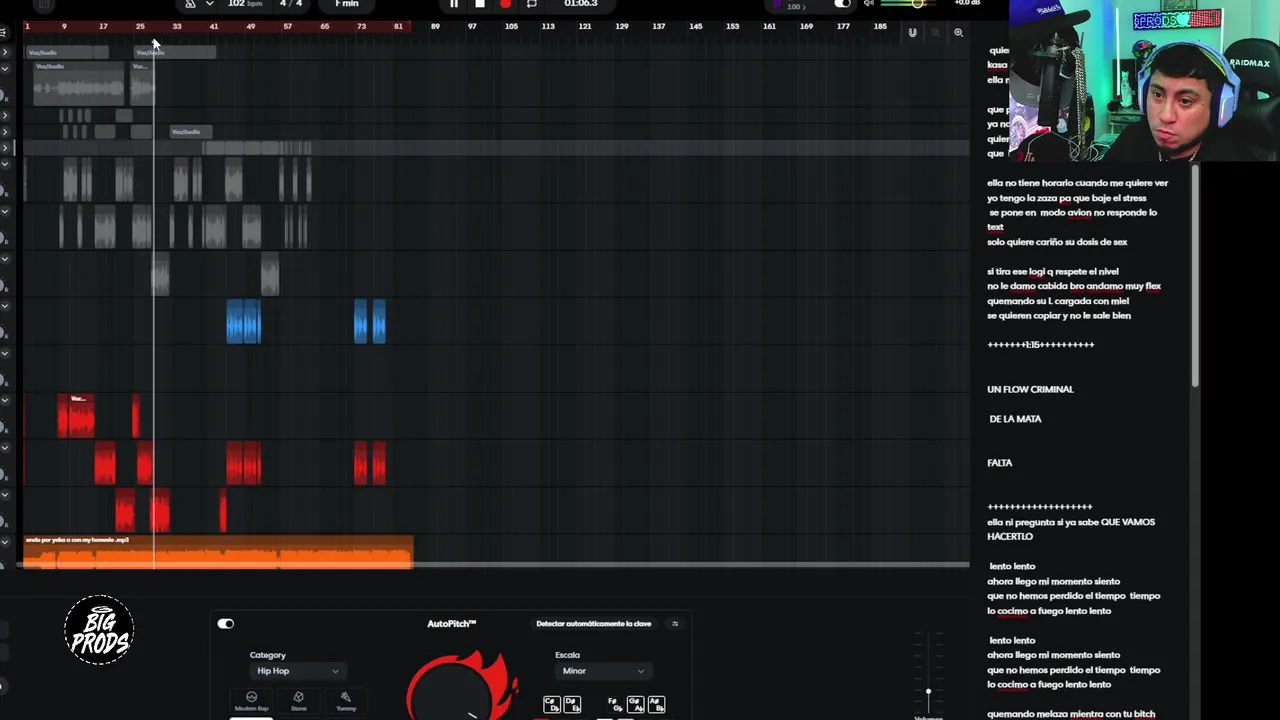Screen dimensions: 1280x720
Task: Jump to bar 81 on the ruler
Action: click(x=398, y=26)
